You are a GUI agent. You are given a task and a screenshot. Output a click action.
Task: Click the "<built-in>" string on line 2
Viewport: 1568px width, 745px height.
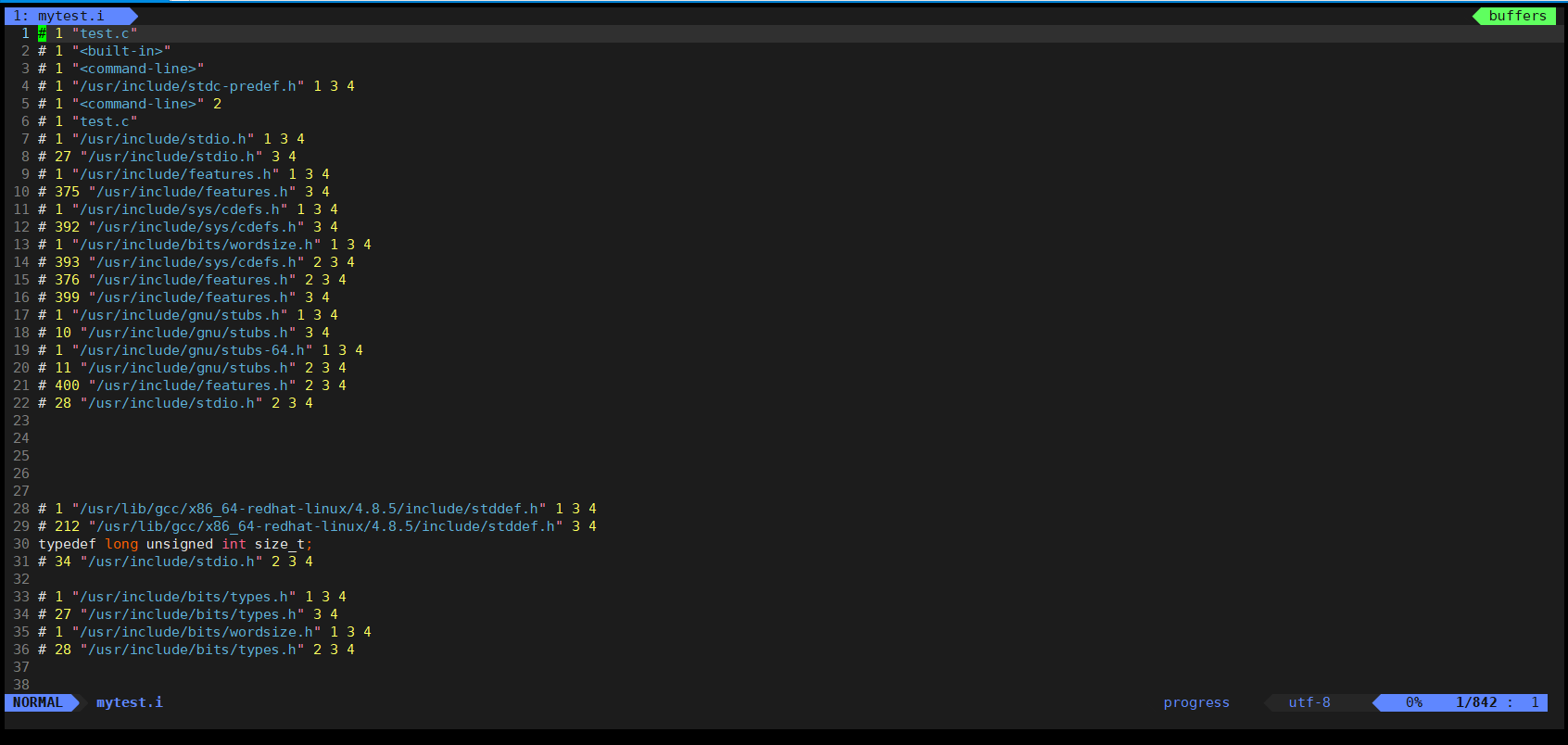pos(121,51)
